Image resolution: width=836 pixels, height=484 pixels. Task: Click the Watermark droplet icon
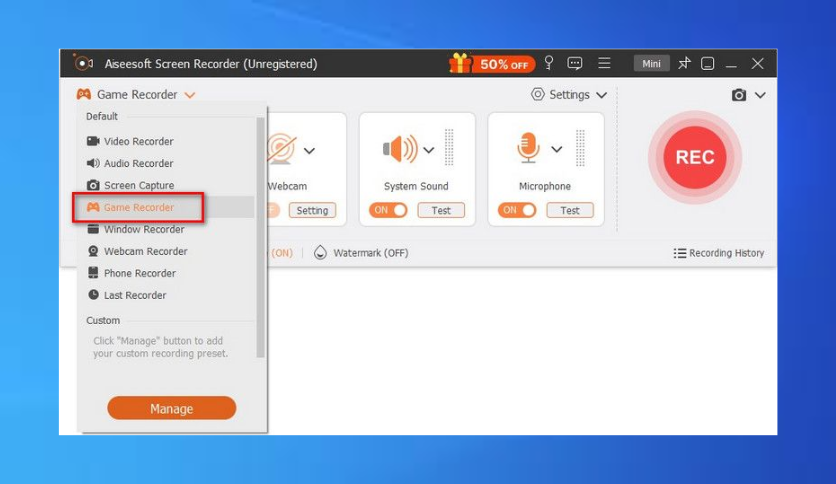[x=320, y=252]
